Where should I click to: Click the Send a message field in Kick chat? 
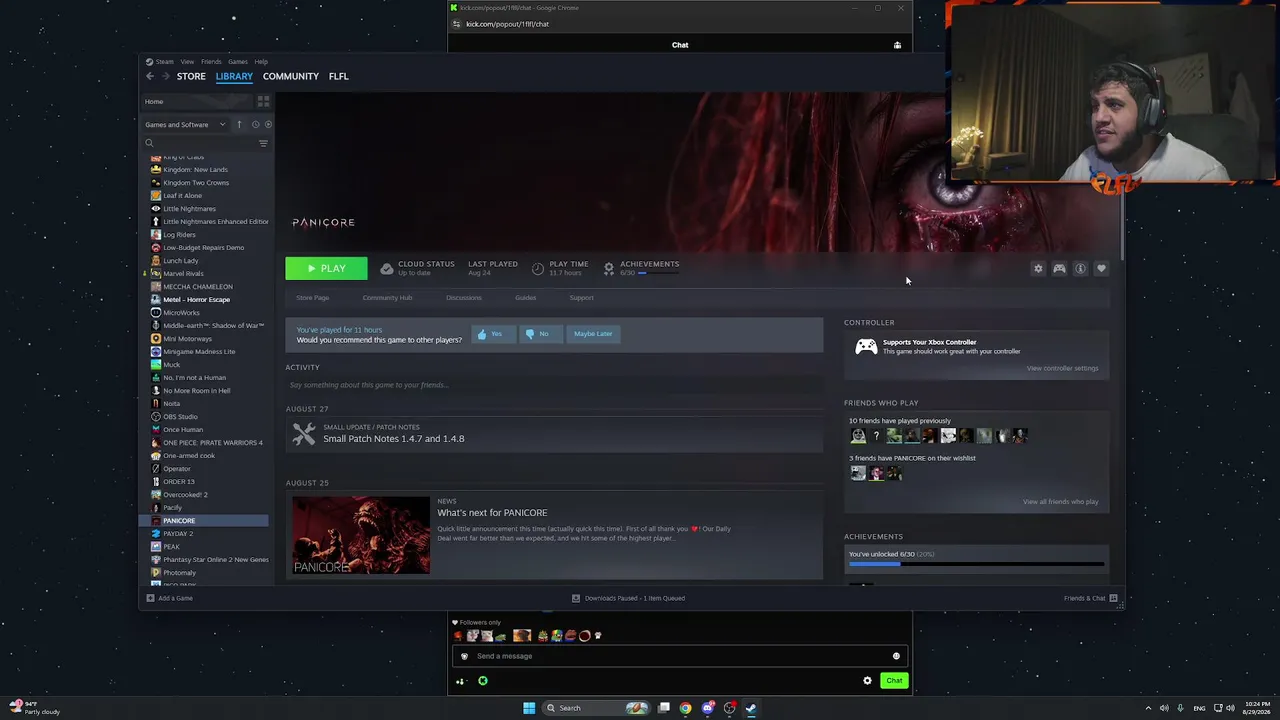pos(678,656)
